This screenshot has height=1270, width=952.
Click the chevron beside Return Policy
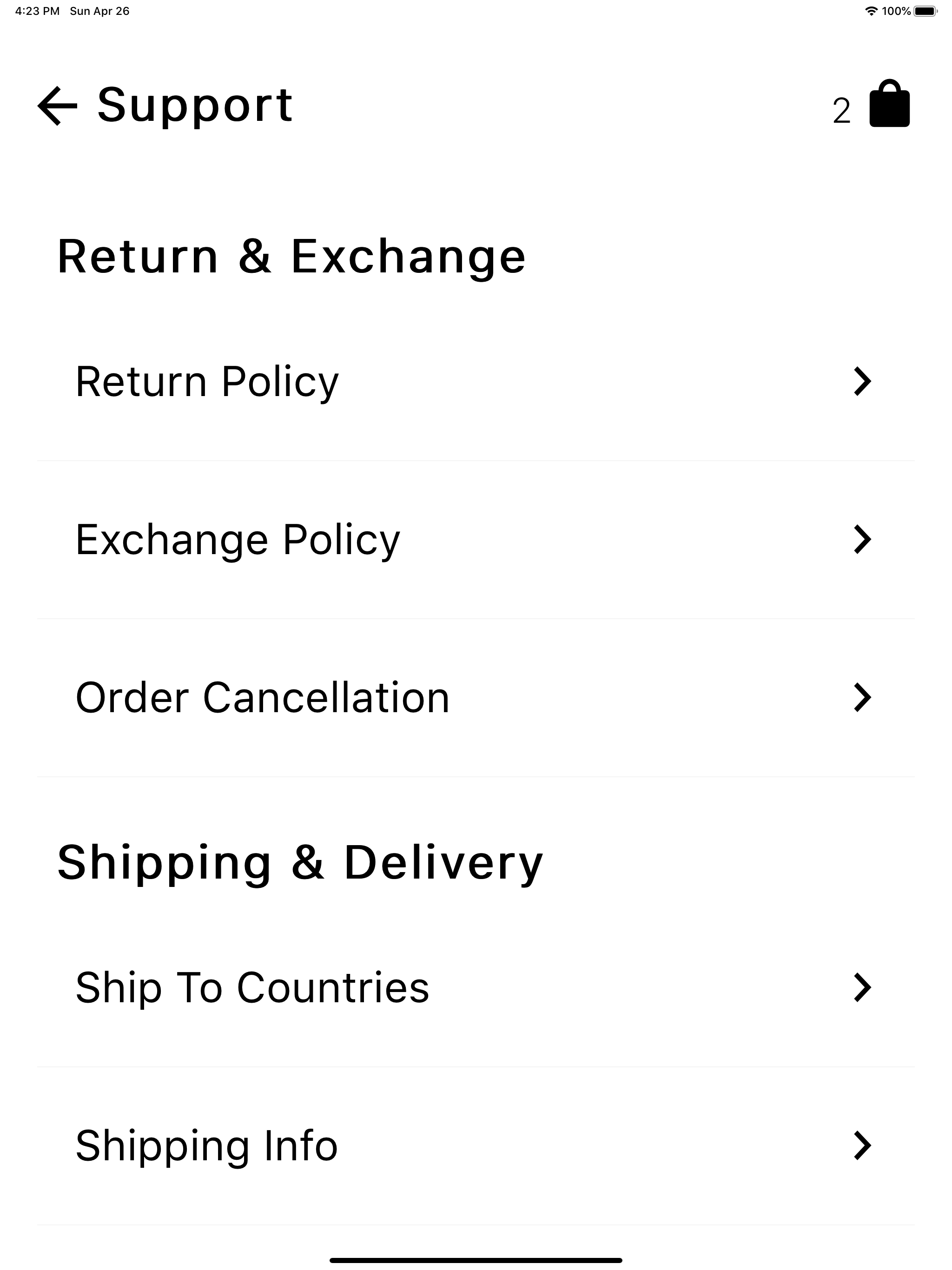pos(862,381)
